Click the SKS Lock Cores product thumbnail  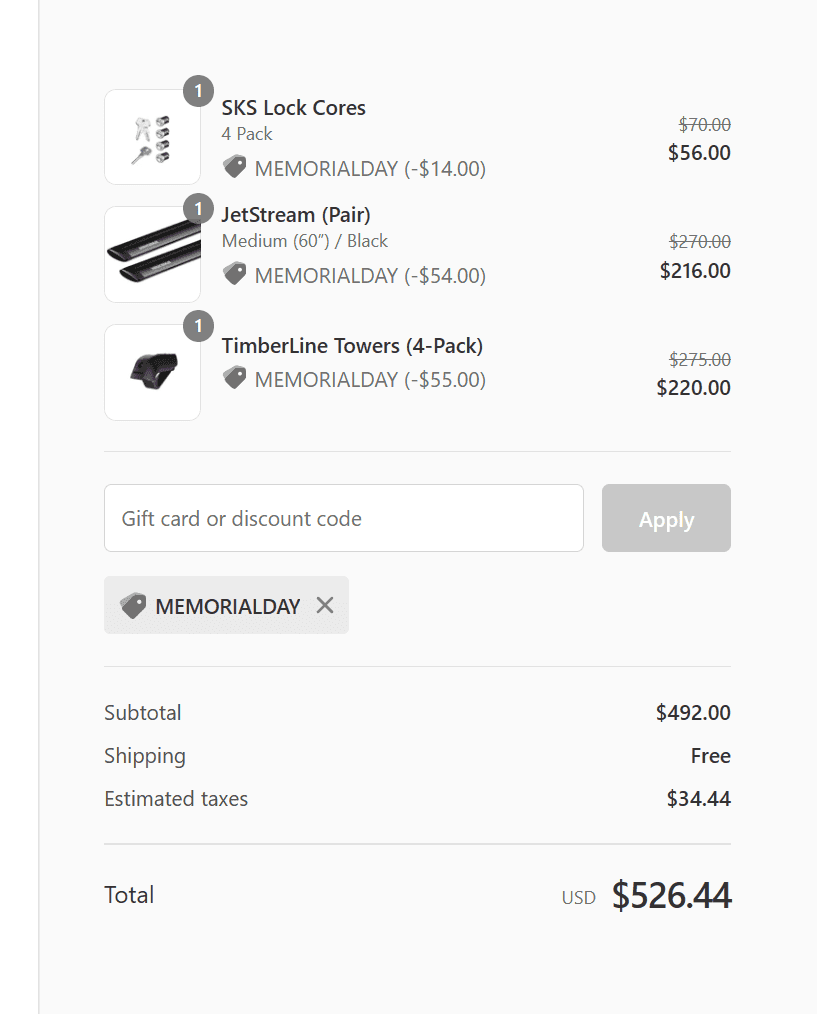(152, 138)
